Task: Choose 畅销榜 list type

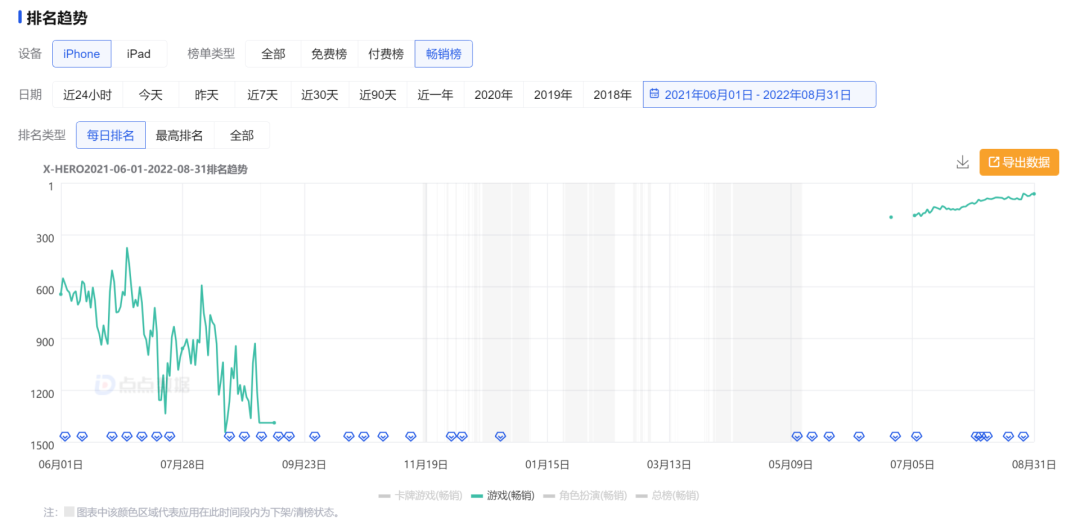Action: tap(444, 54)
